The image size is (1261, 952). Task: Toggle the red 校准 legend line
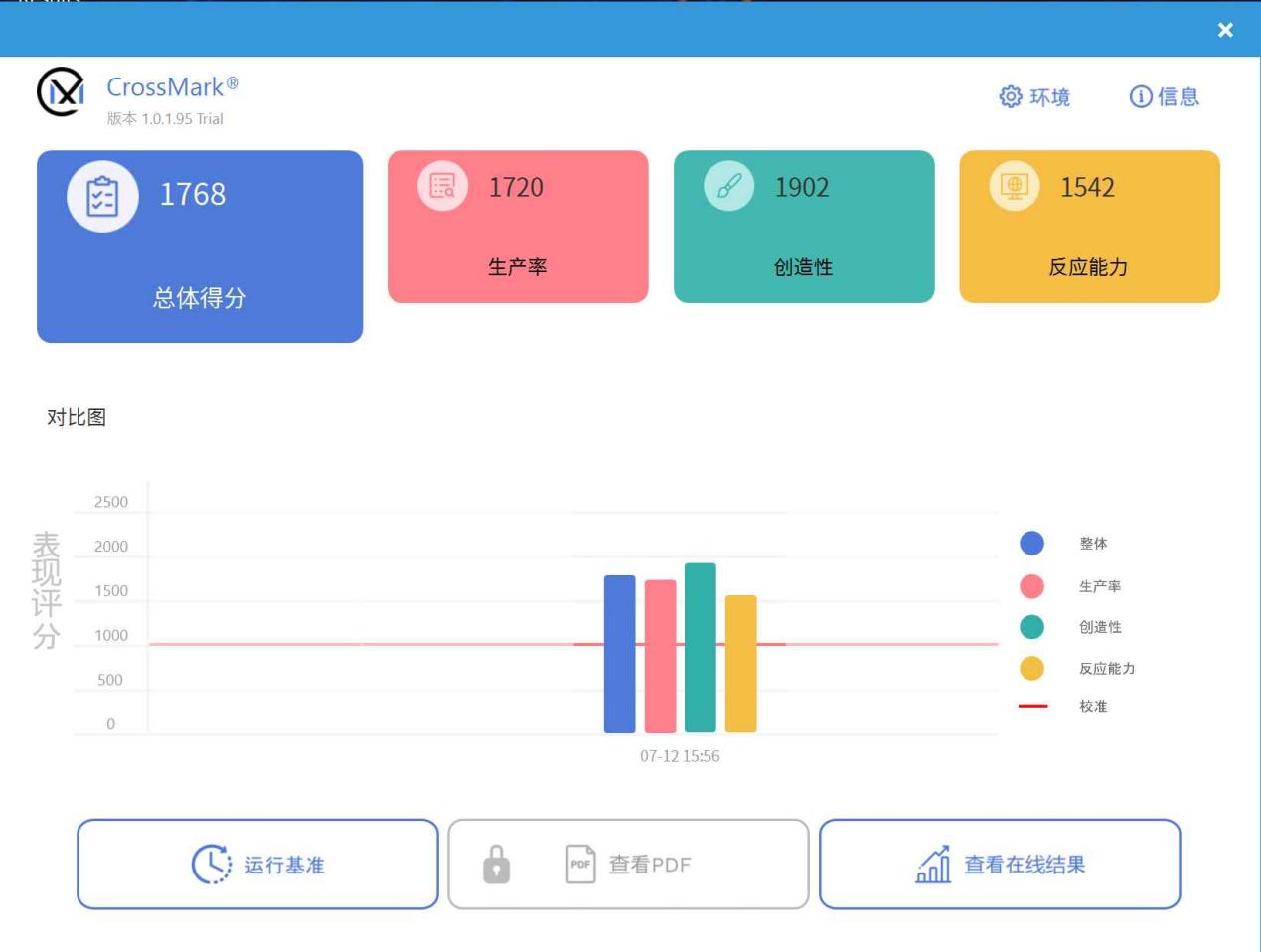(x=1032, y=706)
